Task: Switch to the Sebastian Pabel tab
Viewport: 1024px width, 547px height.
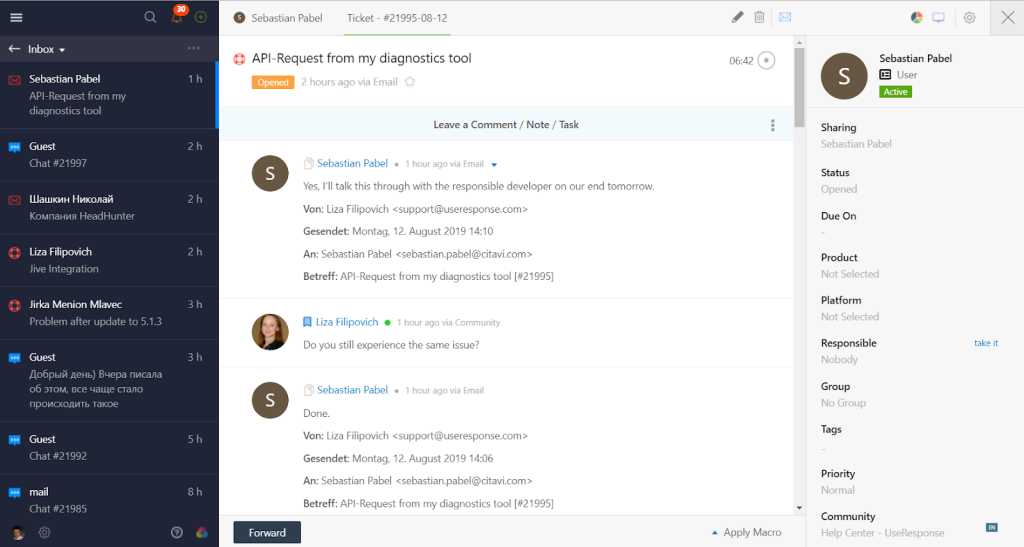Action: click(279, 18)
